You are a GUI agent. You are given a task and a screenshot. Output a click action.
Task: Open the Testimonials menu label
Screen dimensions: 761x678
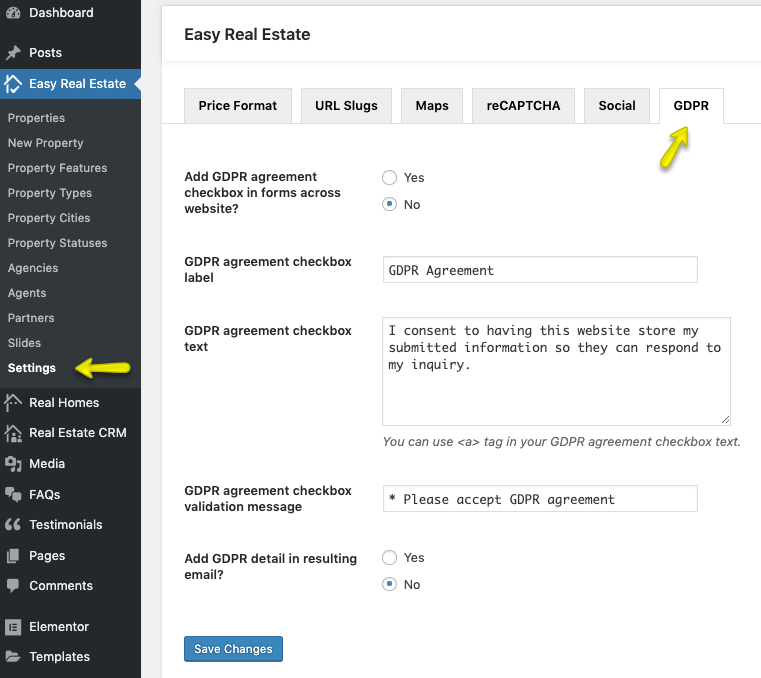tap(66, 525)
